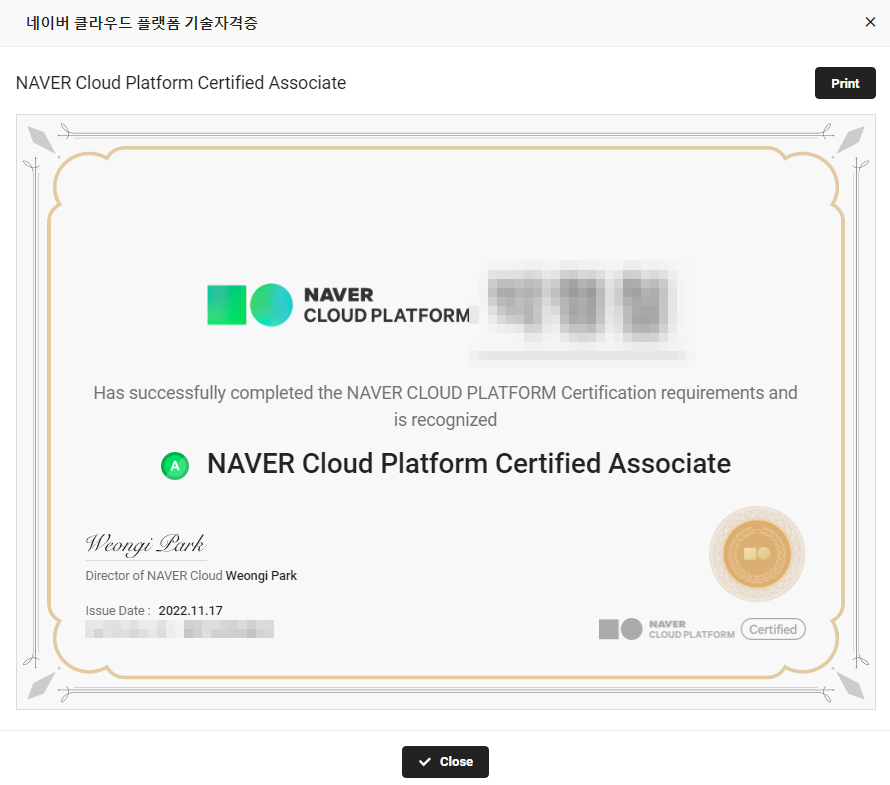Click the NAVER Cloud Platform green logo
The image size is (890, 785).
click(x=339, y=305)
